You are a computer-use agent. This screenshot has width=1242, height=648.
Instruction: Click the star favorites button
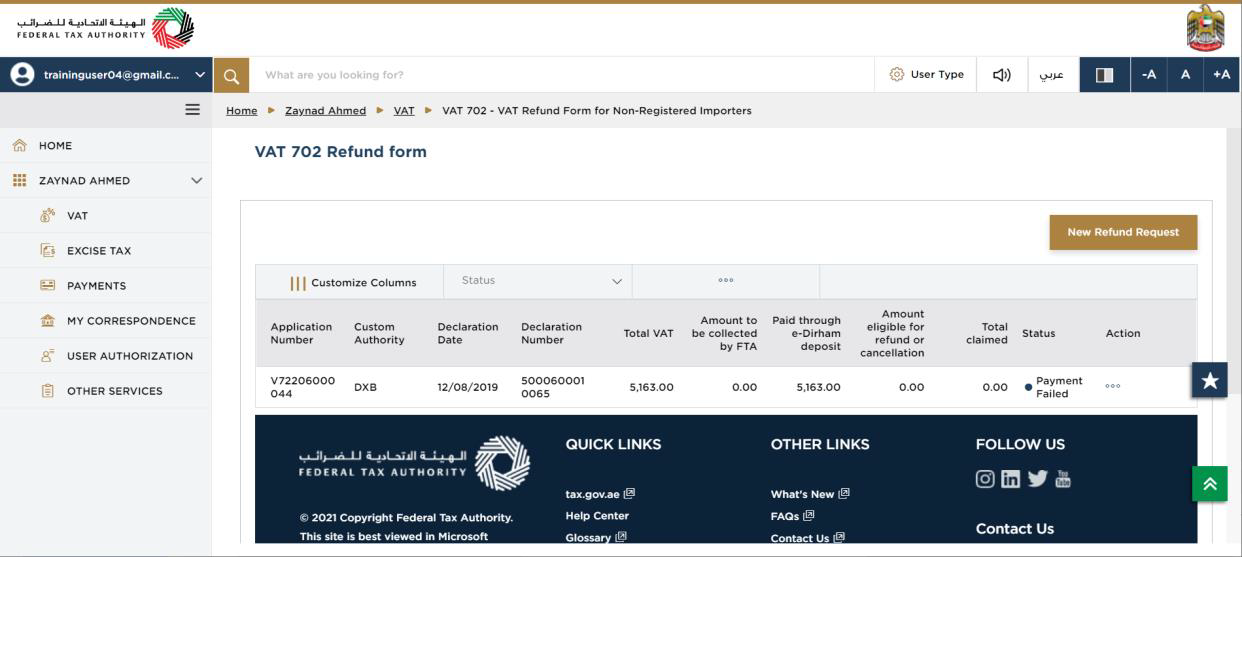[1210, 380]
